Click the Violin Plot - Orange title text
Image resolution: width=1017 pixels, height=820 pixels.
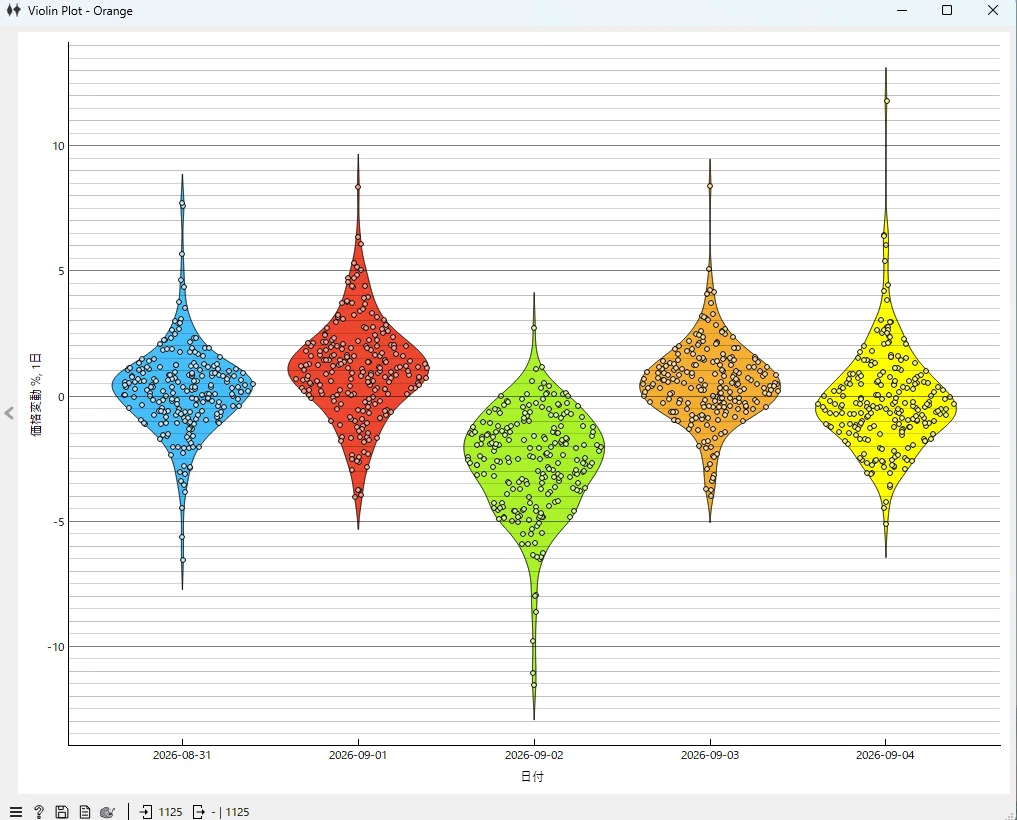pyautogui.click(x=80, y=11)
